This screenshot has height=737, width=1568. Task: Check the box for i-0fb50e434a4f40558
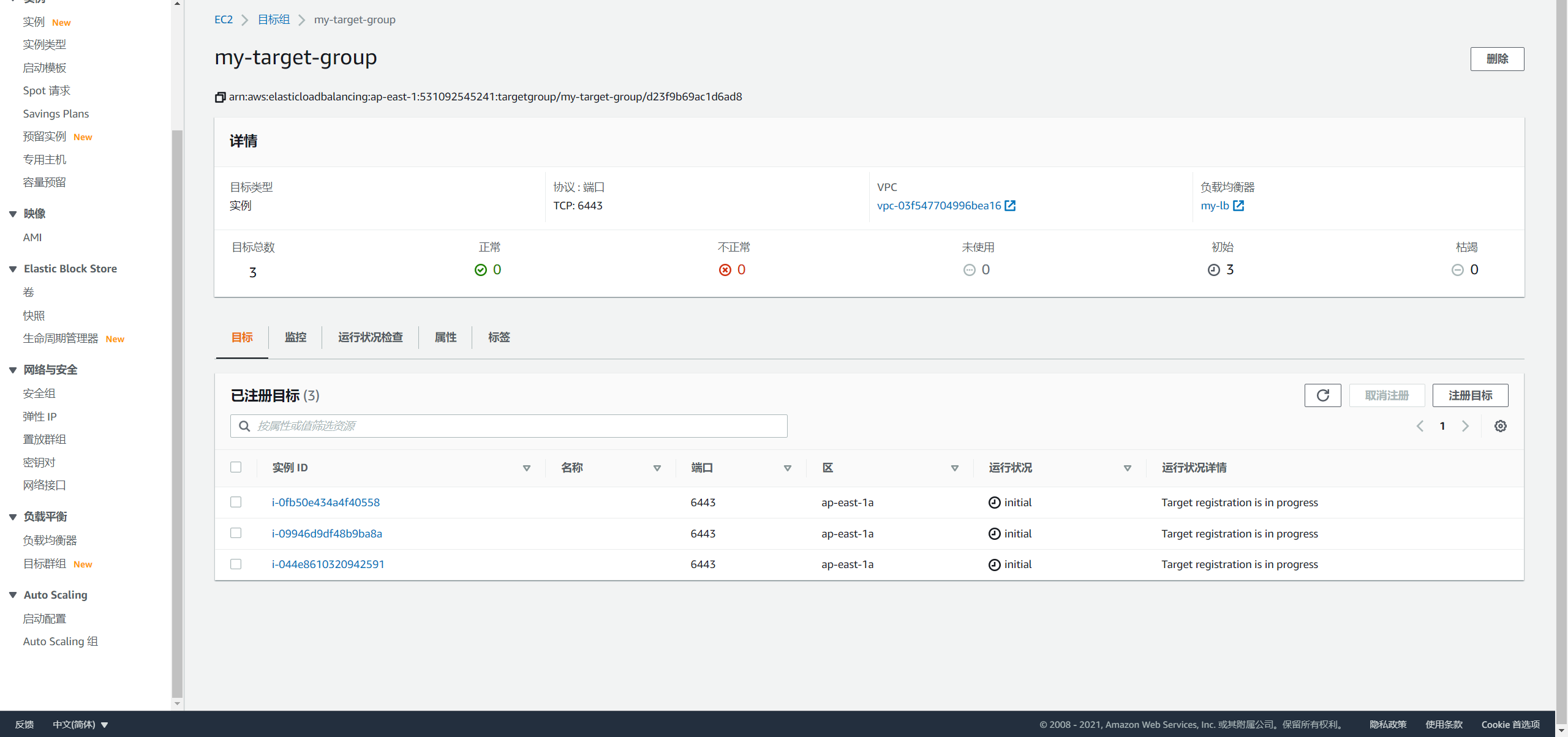click(236, 502)
